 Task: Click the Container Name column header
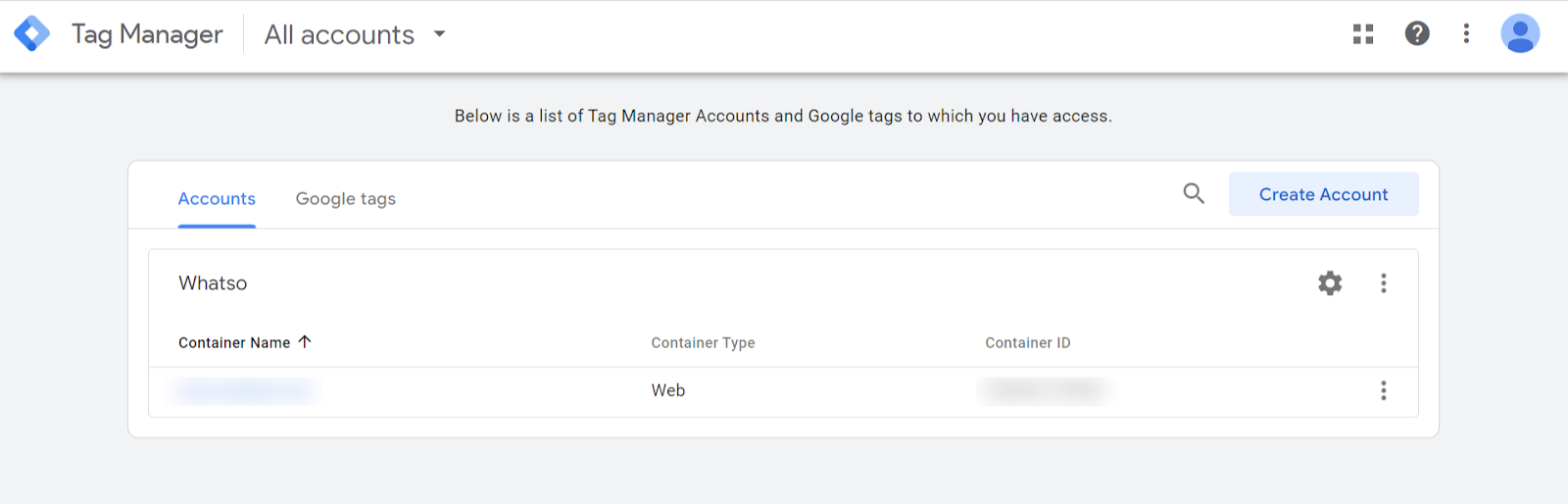coord(234,342)
